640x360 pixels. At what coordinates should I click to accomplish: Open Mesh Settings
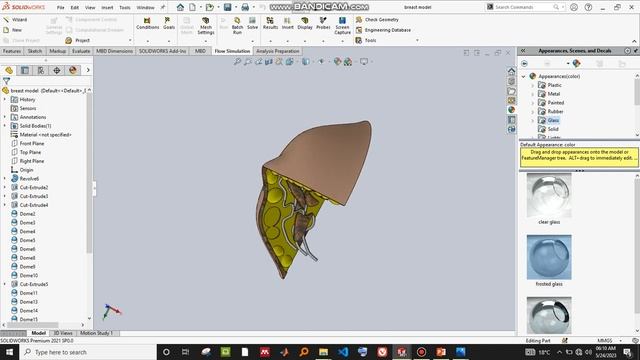tap(206, 26)
